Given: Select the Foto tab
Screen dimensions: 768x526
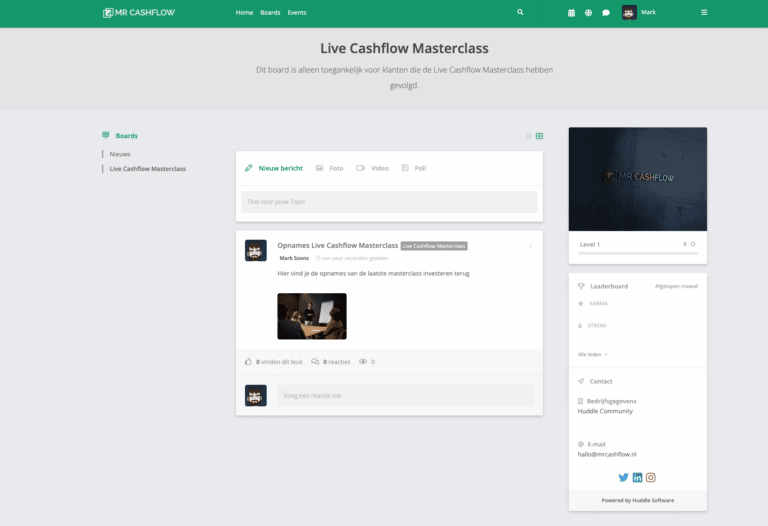Looking at the screenshot, I should (330, 168).
